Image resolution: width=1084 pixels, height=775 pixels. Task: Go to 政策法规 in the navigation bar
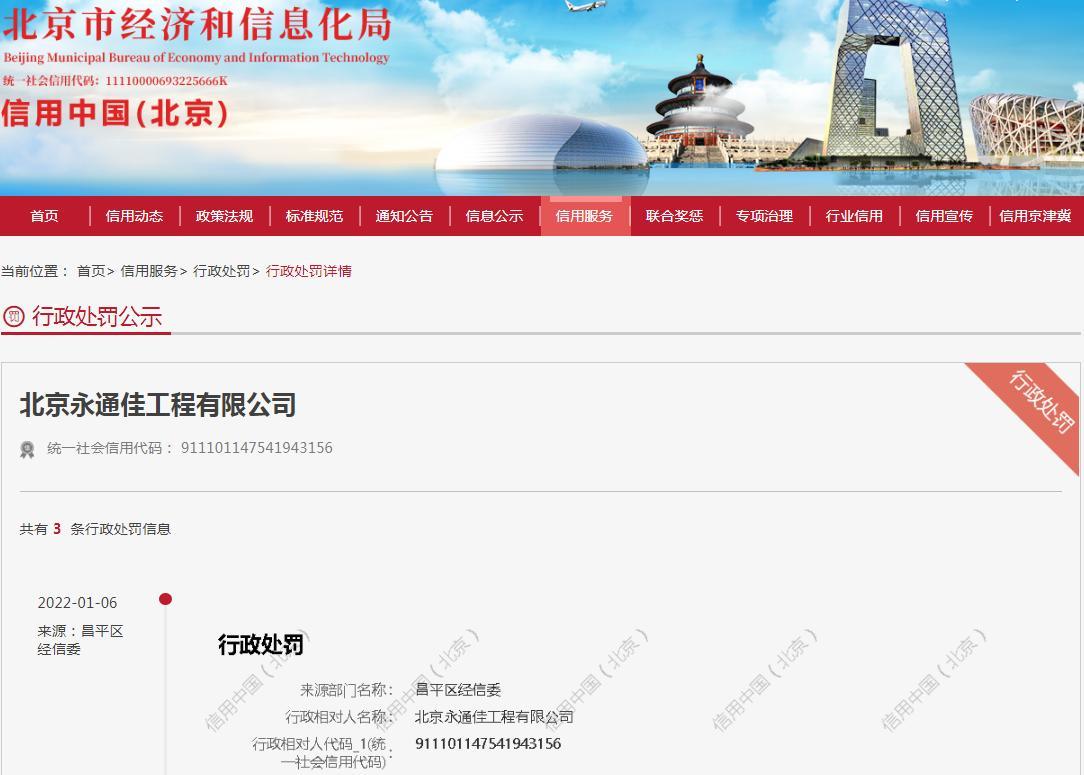click(224, 216)
